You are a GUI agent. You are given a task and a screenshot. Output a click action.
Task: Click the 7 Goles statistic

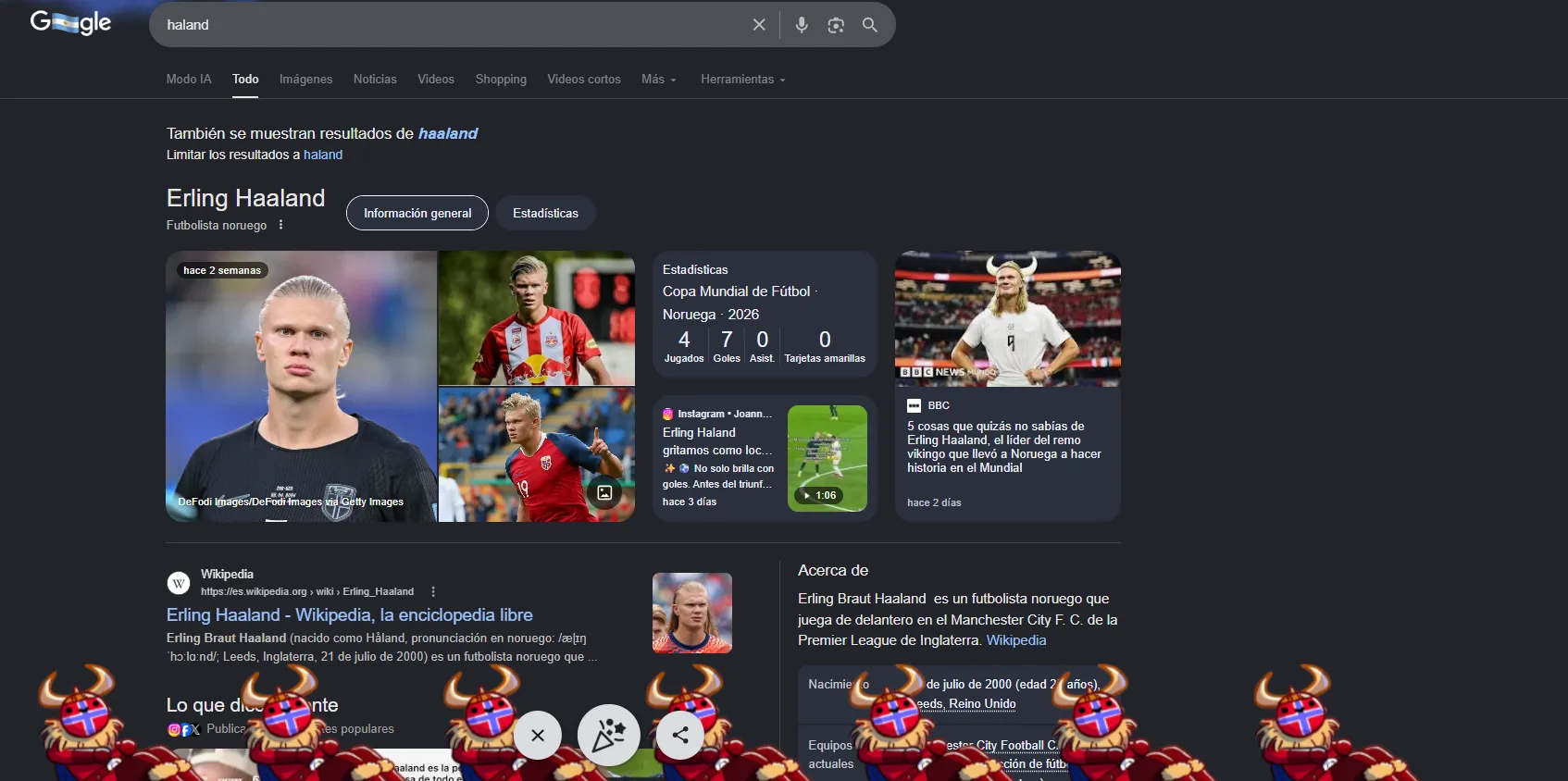tap(727, 346)
